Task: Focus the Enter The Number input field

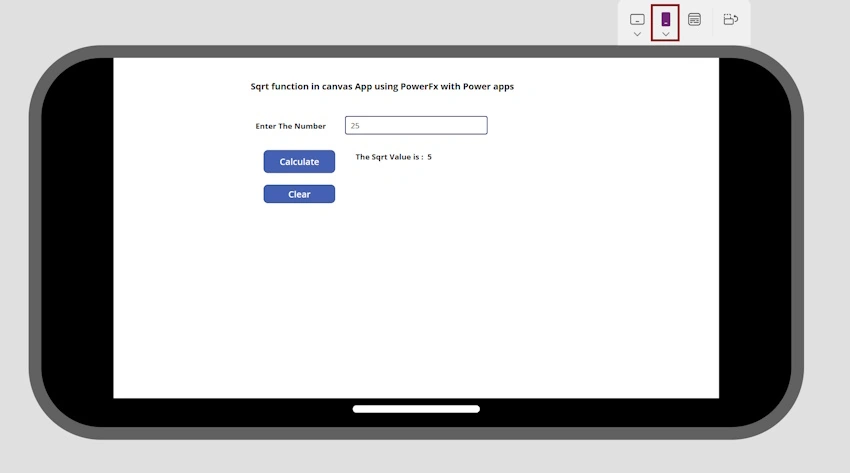Action: point(416,125)
